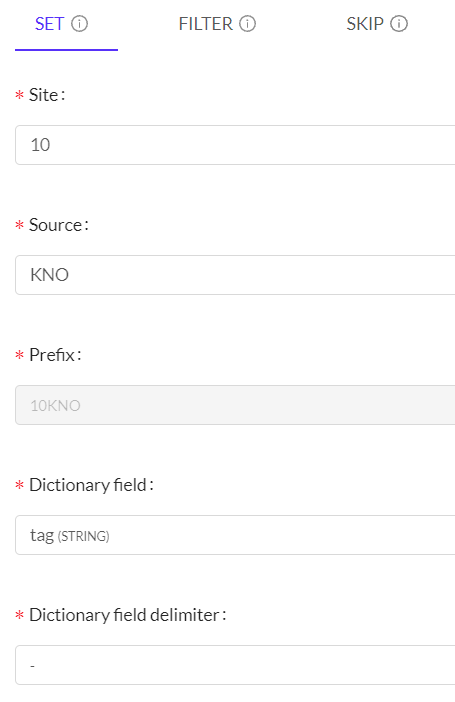Click the red asterisk beside Source

[x=19, y=225]
